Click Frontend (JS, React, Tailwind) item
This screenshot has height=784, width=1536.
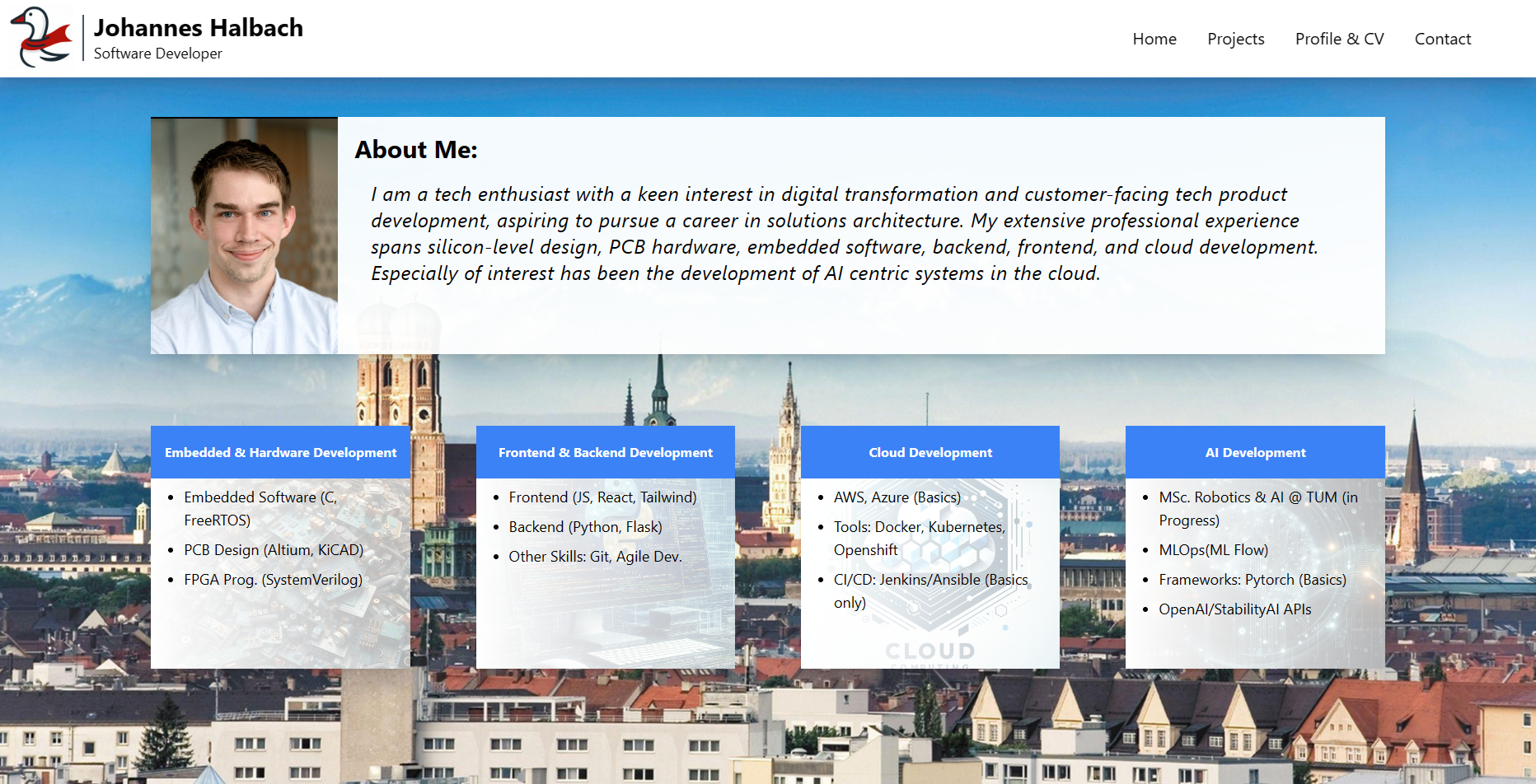602,497
